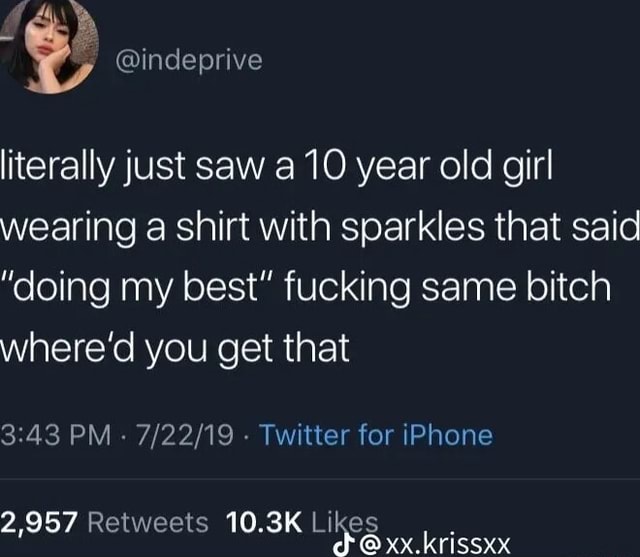This screenshot has height=557, width=640.
Task: Click the tweet's first line "literally just saw"
Action: (x=132, y=167)
